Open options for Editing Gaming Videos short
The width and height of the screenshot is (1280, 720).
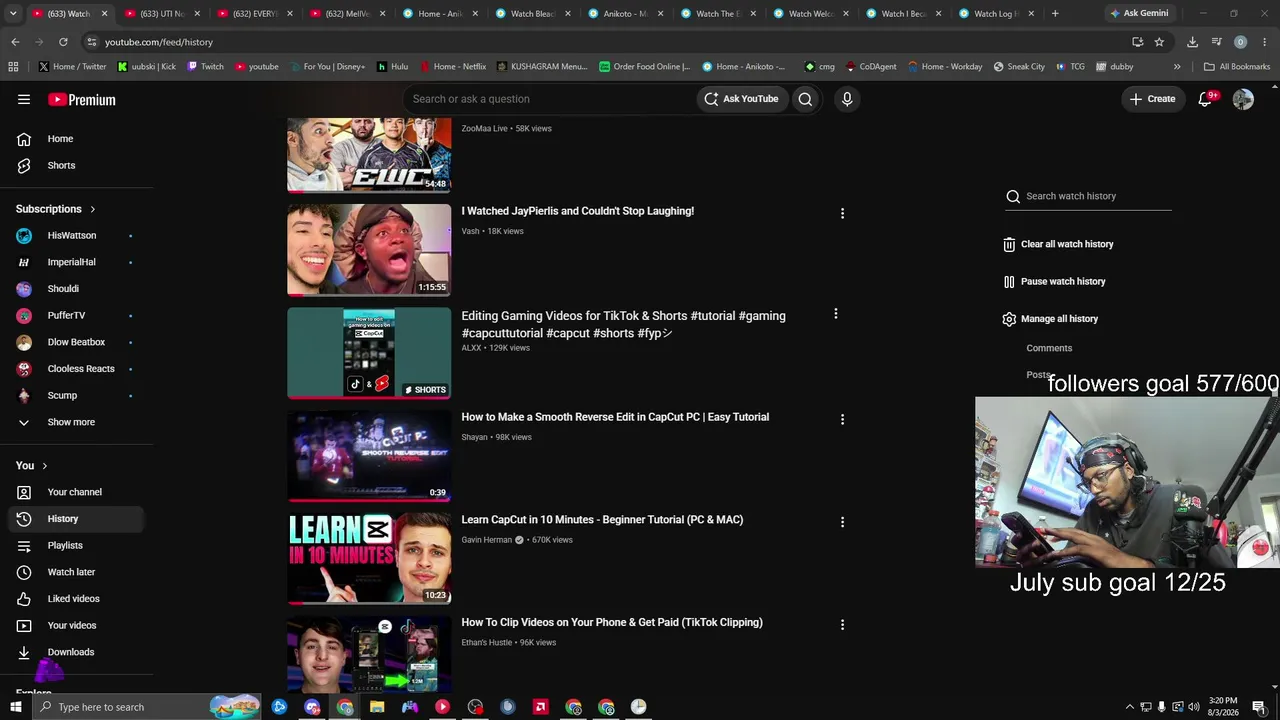836,314
